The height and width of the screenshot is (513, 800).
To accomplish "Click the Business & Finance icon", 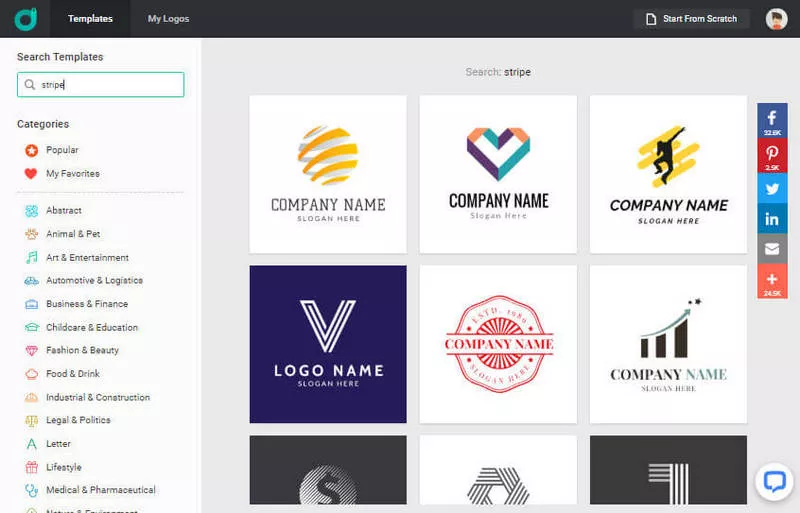I will (32, 304).
